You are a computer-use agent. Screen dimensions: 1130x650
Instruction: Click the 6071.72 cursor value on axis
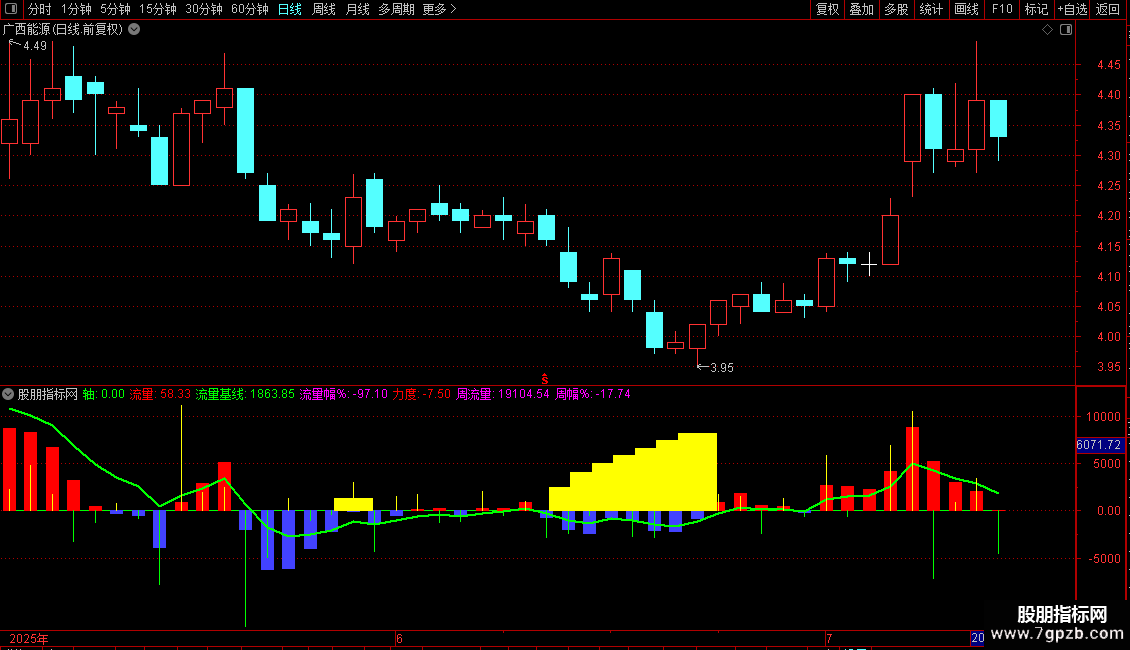[1099, 445]
